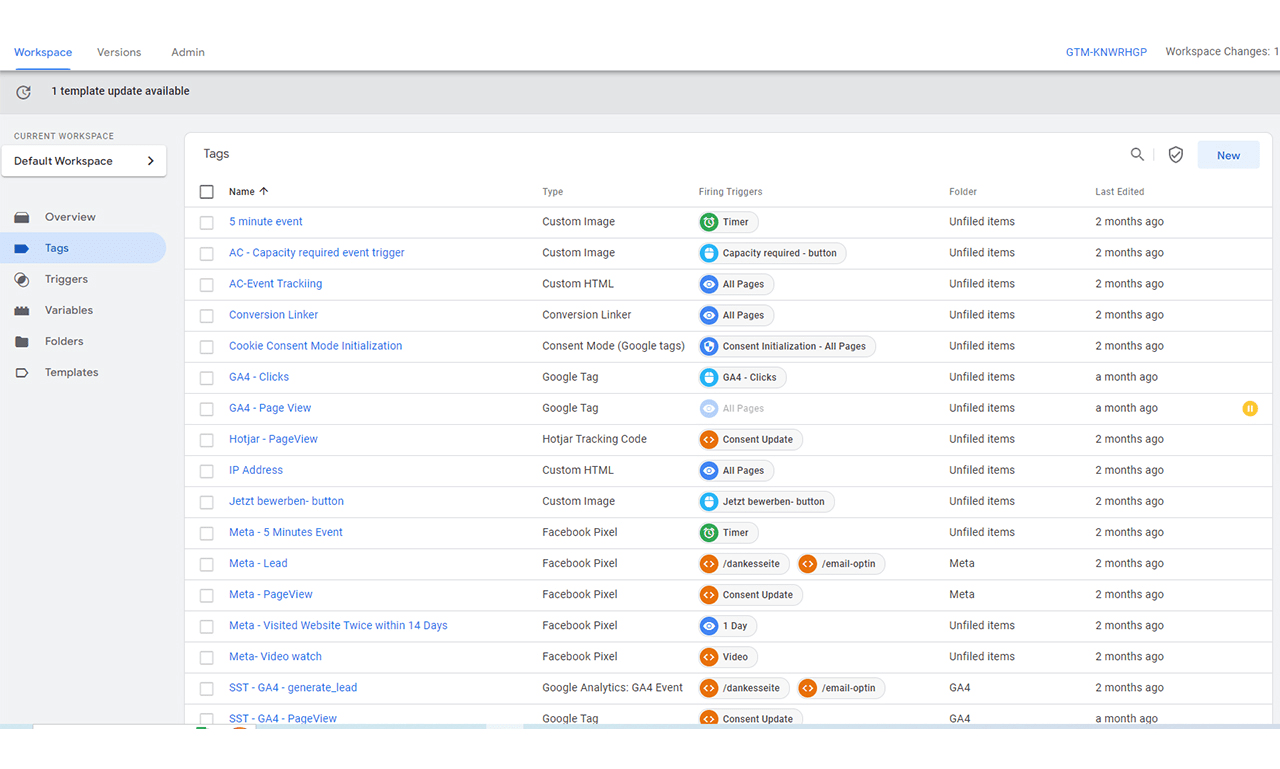Open the IP Address tag link
Screen dimensions: 1280x769
tap(256, 470)
